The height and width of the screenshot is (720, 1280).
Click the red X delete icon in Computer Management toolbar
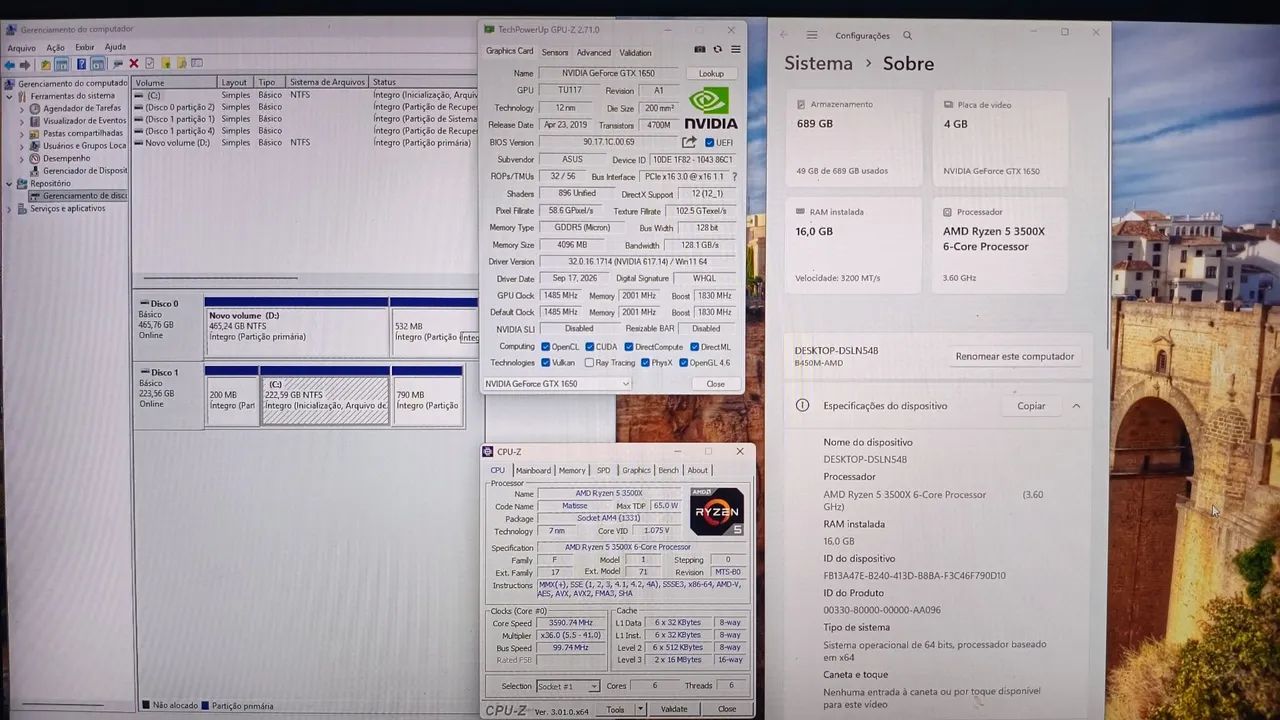point(134,64)
